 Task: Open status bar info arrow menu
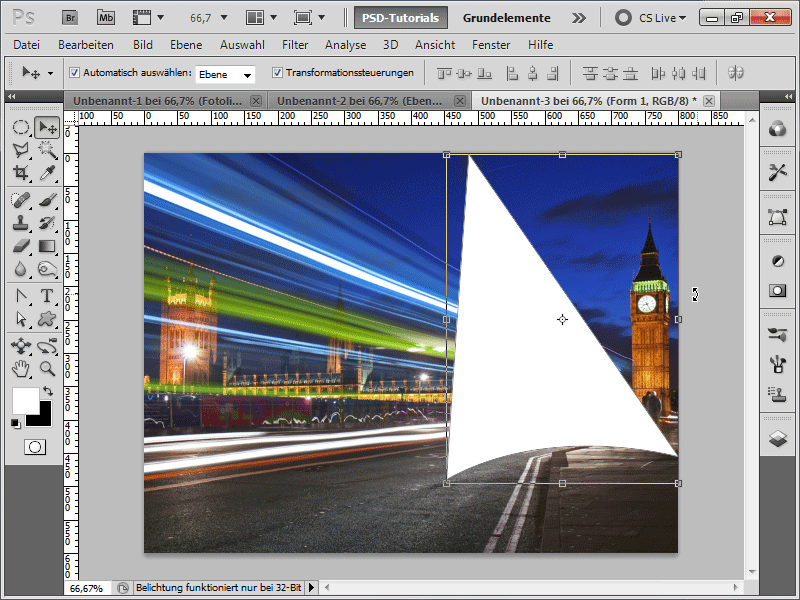311,588
